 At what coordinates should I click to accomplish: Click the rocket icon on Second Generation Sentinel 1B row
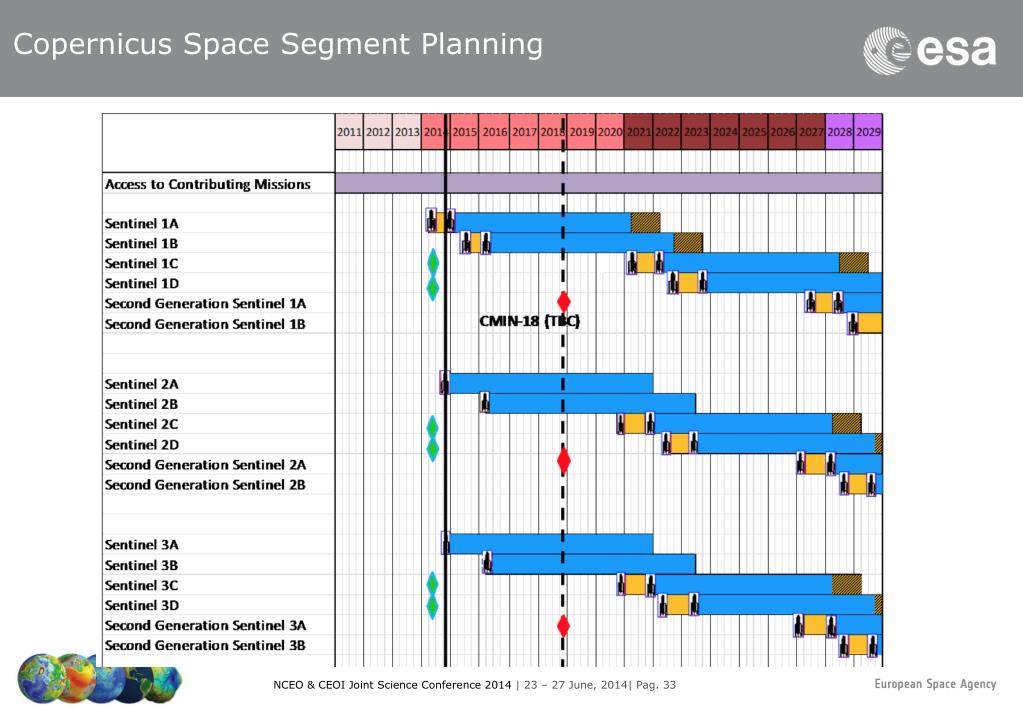pos(853,324)
